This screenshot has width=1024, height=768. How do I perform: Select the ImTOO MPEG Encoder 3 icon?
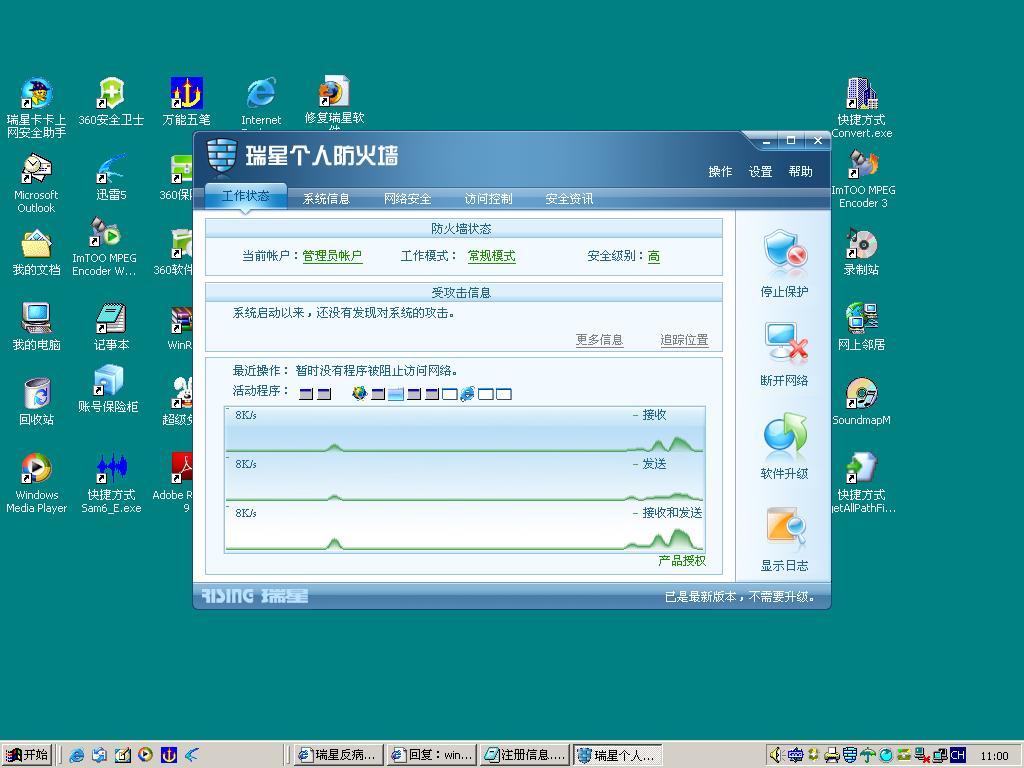863,179
